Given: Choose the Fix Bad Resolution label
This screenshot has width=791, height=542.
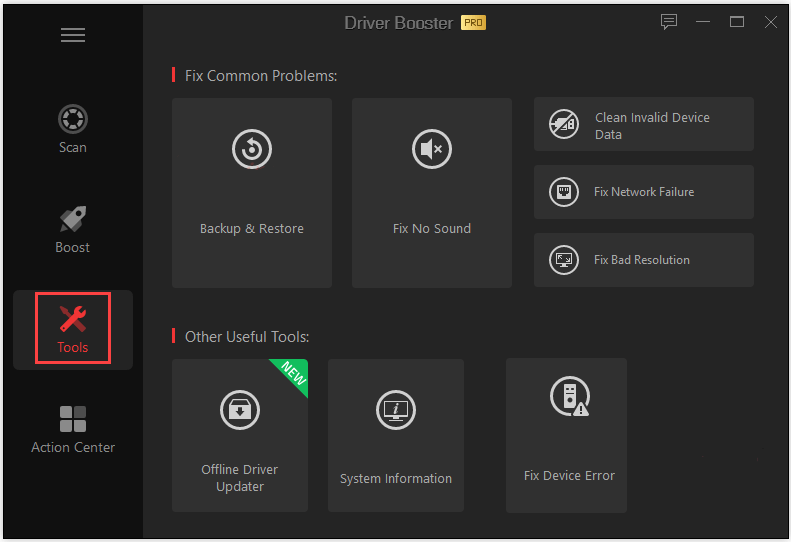Looking at the screenshot, I should pyautogui.click(x=642, y=260).
